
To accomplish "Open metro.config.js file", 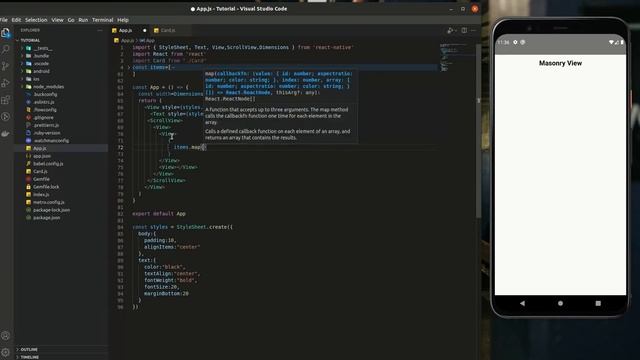I will [x=49, y=202].
